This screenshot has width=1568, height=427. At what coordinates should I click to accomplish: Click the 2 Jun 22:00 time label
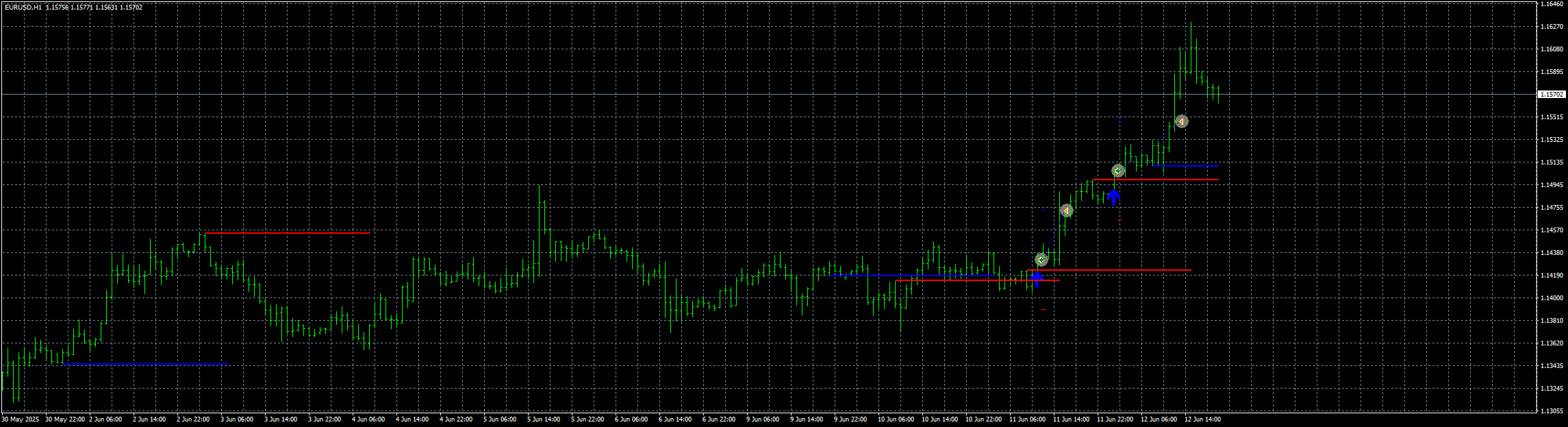(193, 419)
